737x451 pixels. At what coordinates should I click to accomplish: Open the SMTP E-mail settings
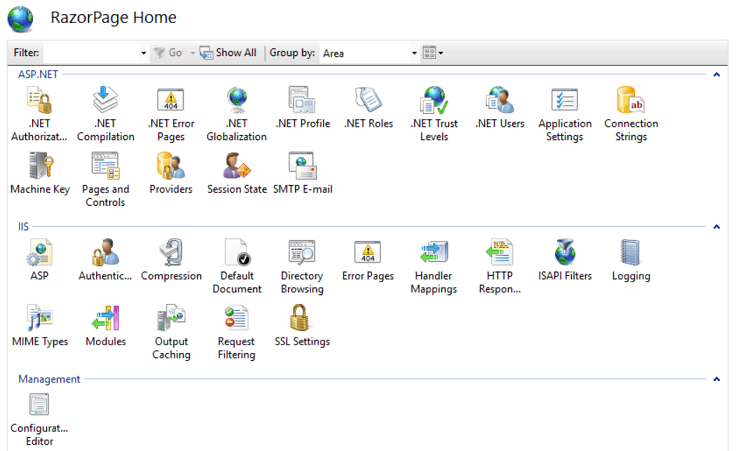[x=302, y=167]
